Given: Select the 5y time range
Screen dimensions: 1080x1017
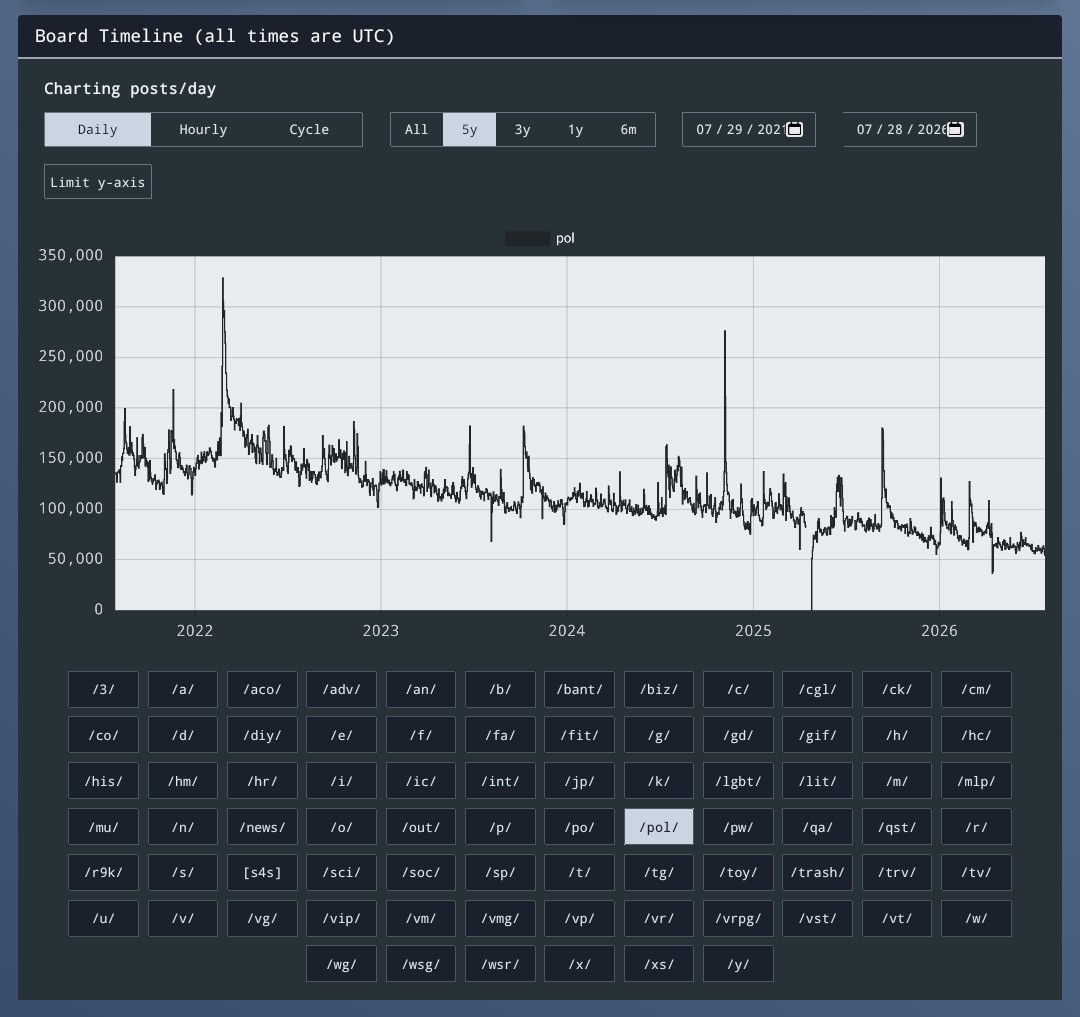Looking at the screenshot, I should click(469, 129).
